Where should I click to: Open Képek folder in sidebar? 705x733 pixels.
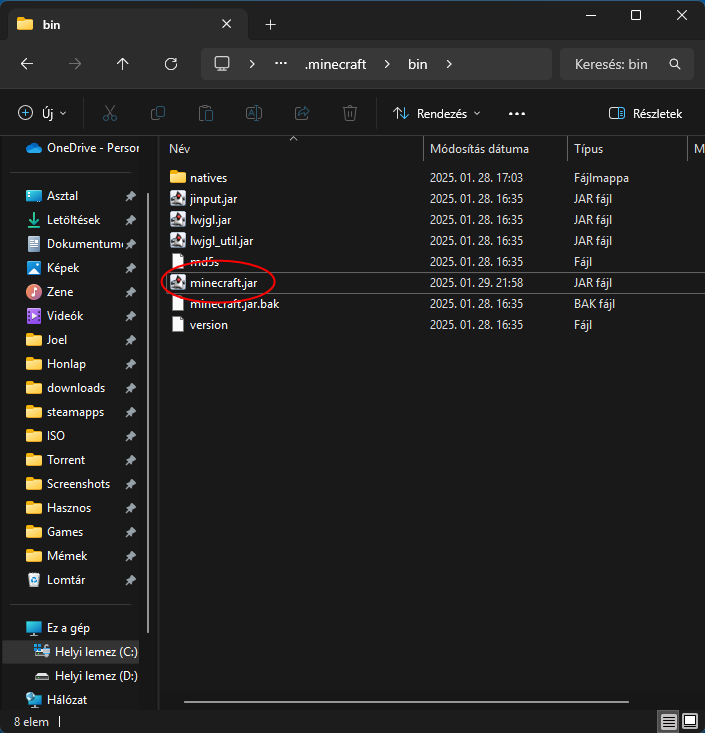(x=53, y=268)
